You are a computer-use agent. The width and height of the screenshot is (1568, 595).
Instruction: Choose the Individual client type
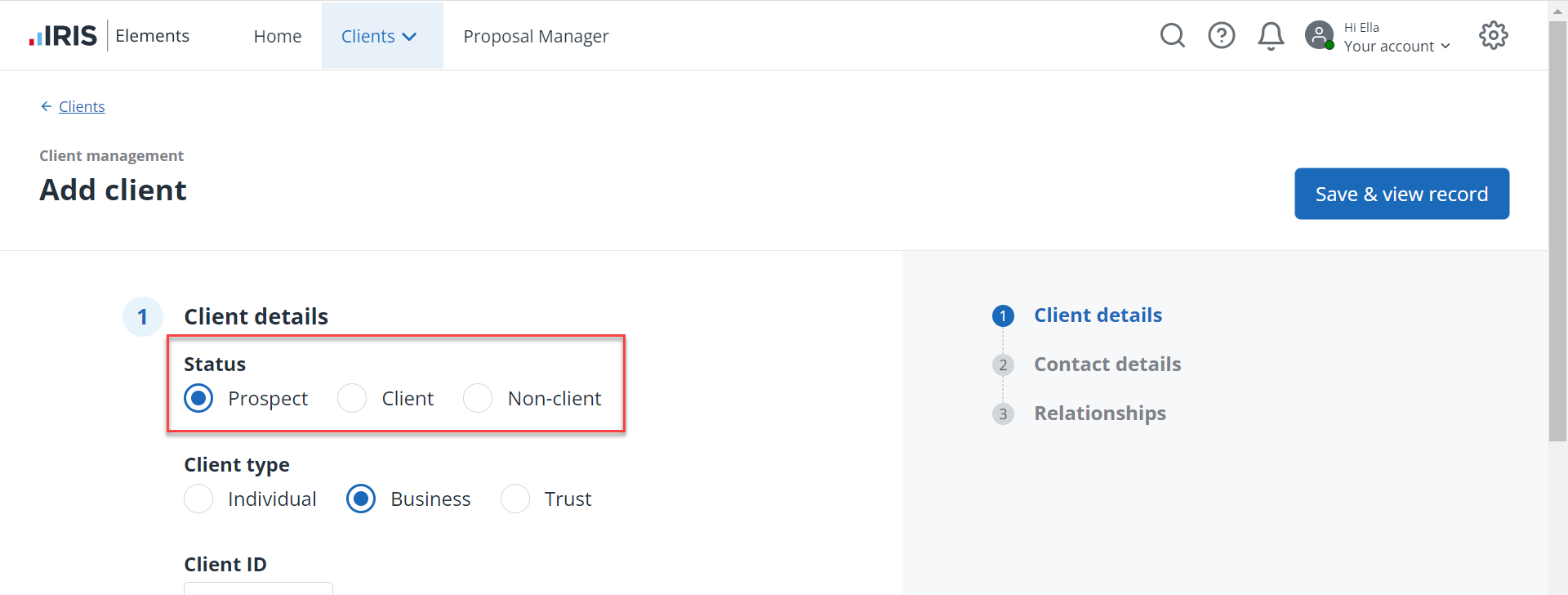(198, 499)
